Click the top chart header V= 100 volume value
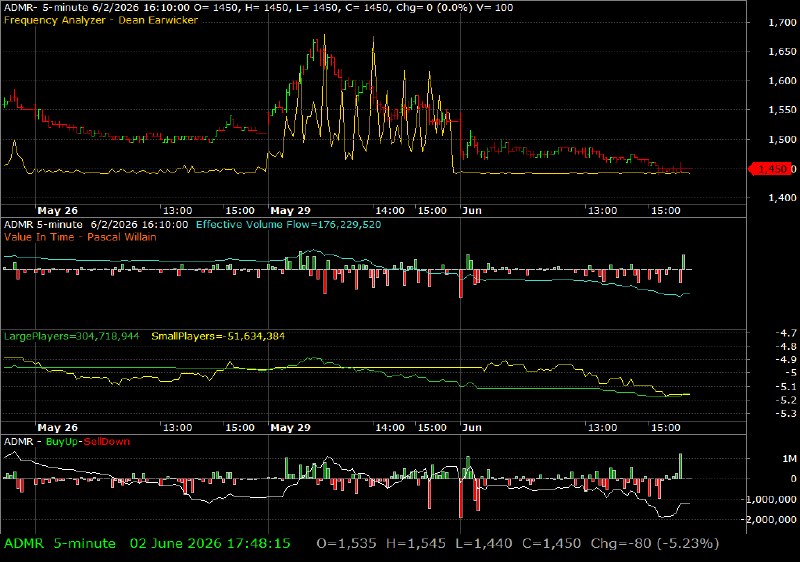 pos(495,8)
